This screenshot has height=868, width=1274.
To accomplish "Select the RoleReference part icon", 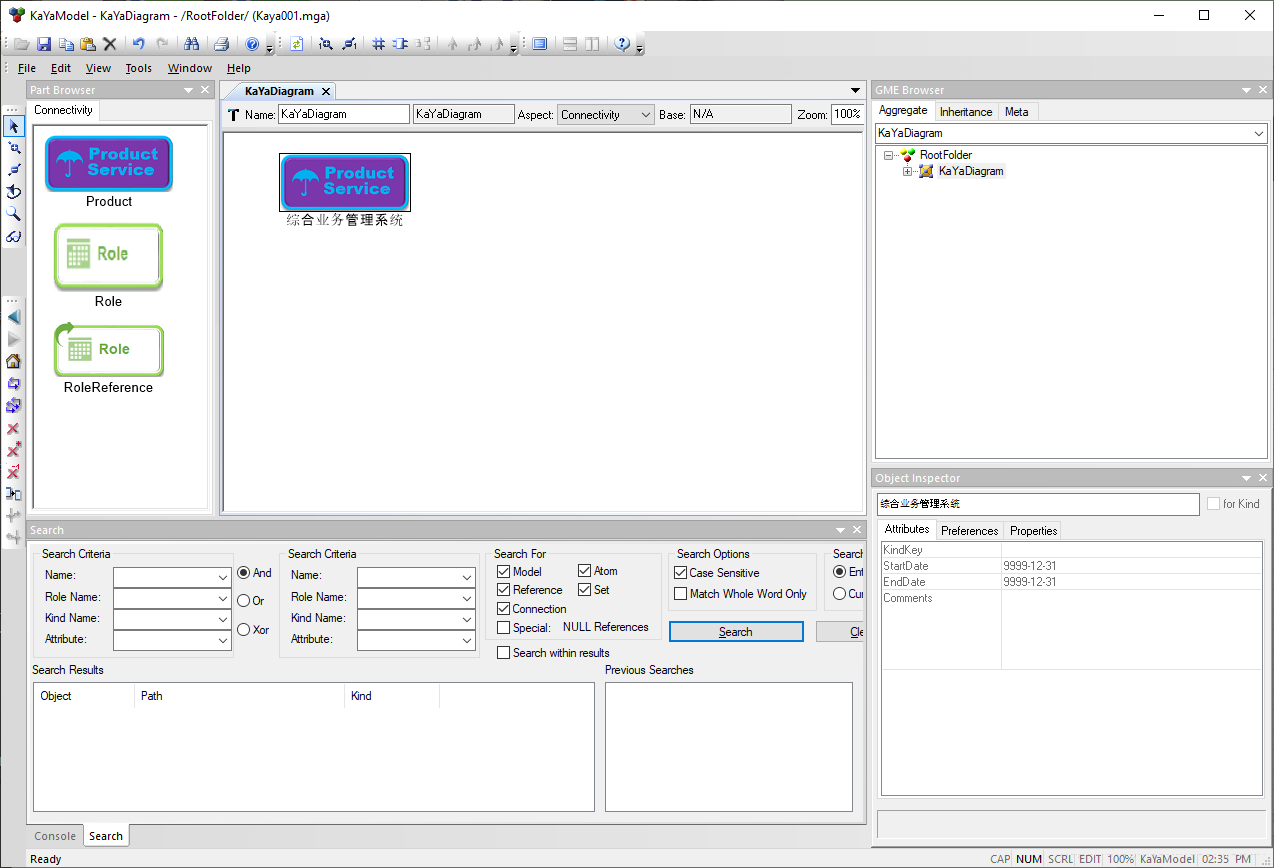I will [x=109, y=350].
